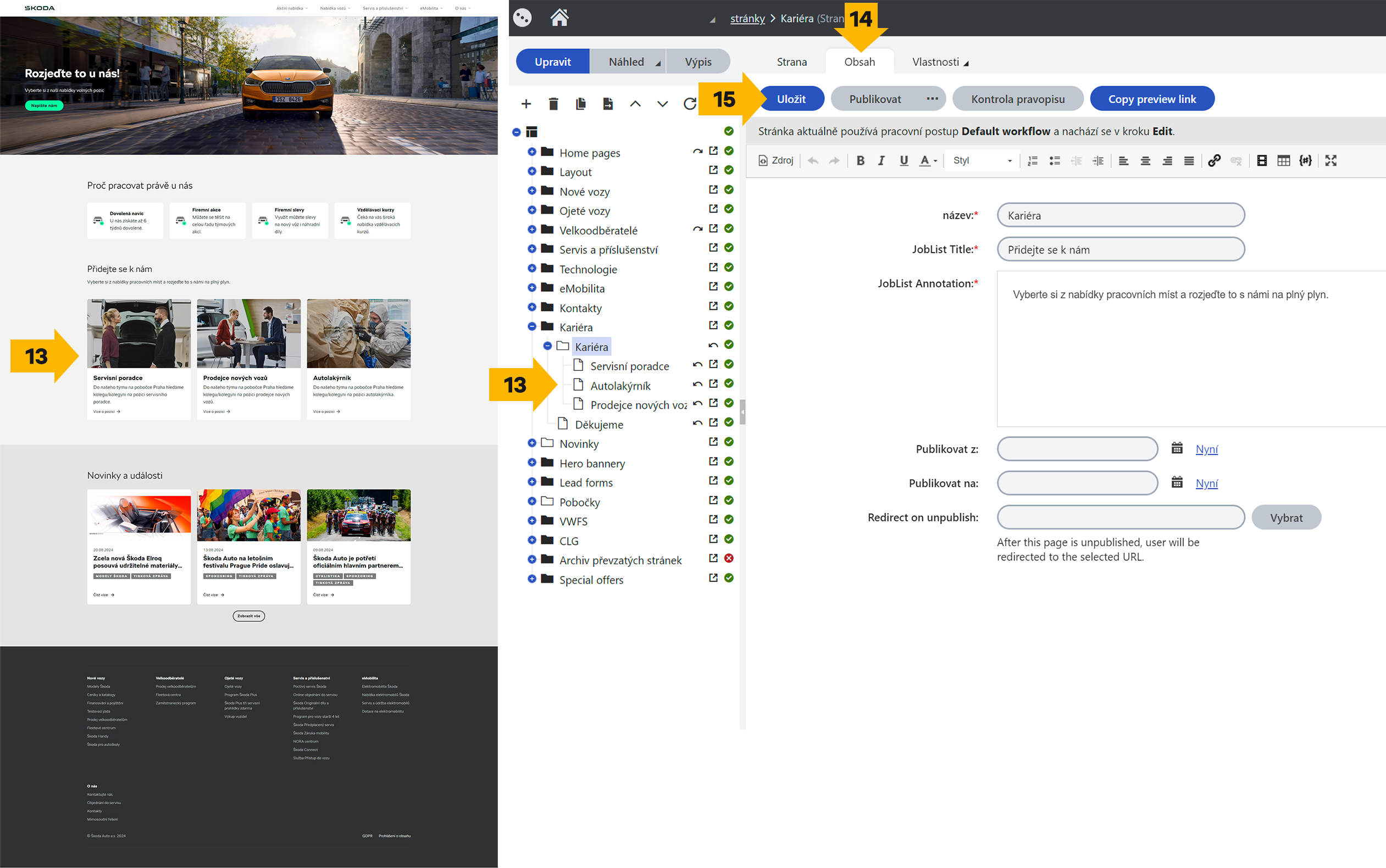Insert a bulleted list
Screen dimensions: 1386x868
click(x=1054, y=161)
